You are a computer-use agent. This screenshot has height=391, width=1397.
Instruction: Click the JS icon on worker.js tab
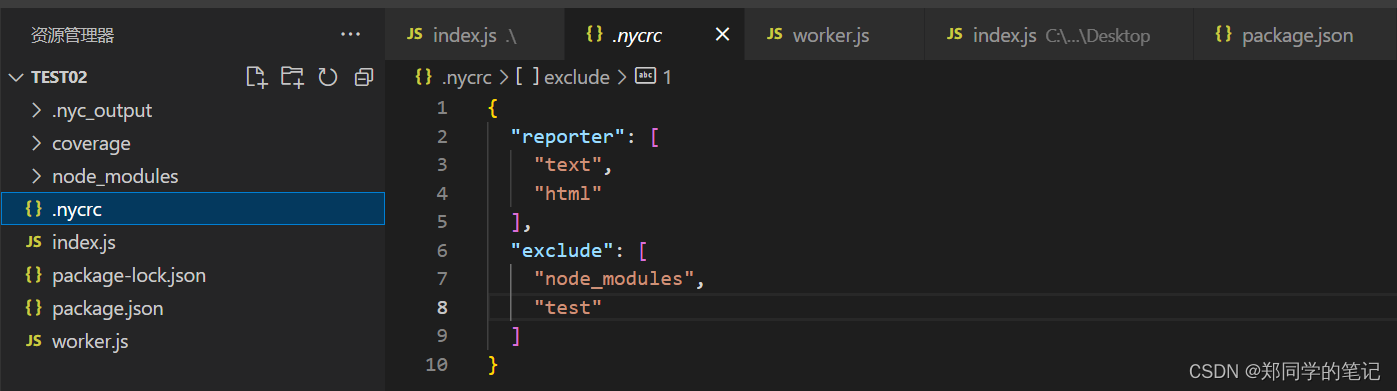pos(774,34)
